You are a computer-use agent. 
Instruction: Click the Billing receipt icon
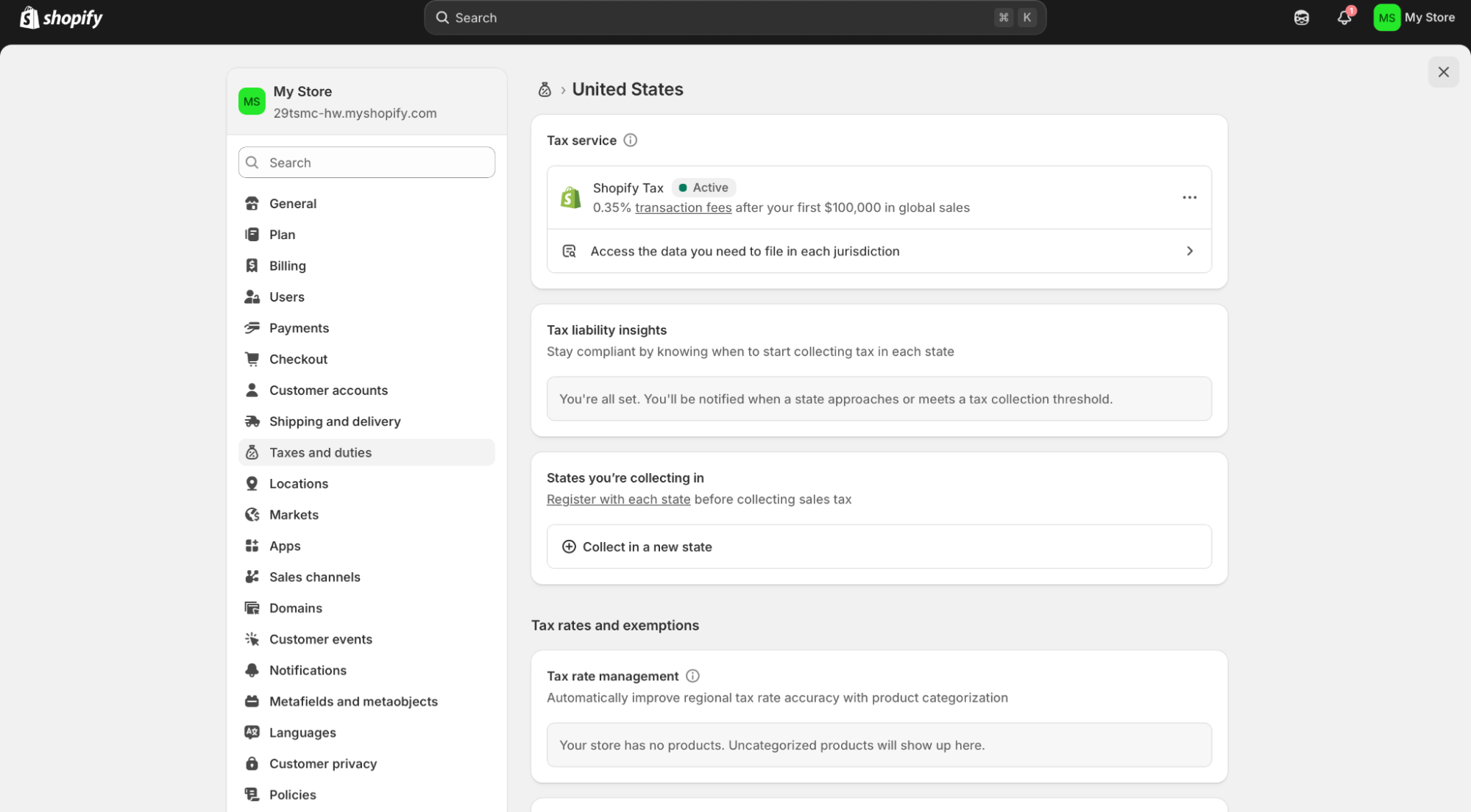[x=252, y=266]
